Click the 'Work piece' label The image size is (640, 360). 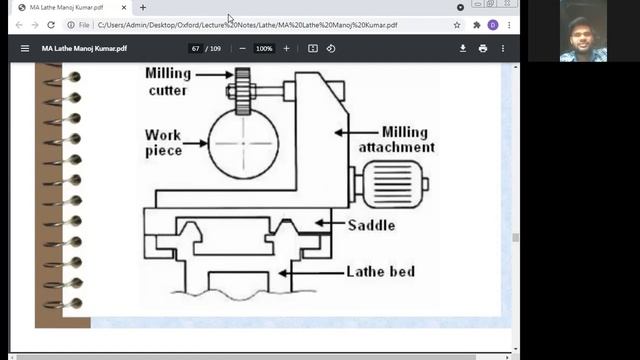[163, 143]
